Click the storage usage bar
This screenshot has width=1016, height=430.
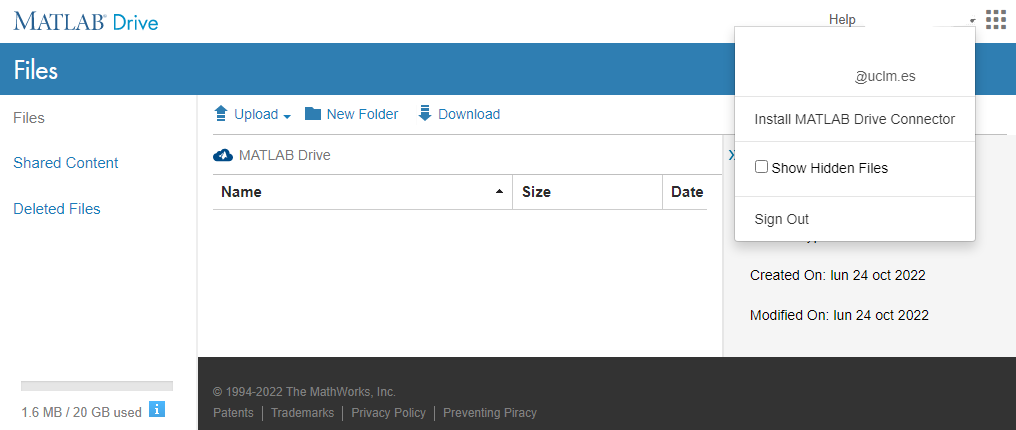coord(97,386)
